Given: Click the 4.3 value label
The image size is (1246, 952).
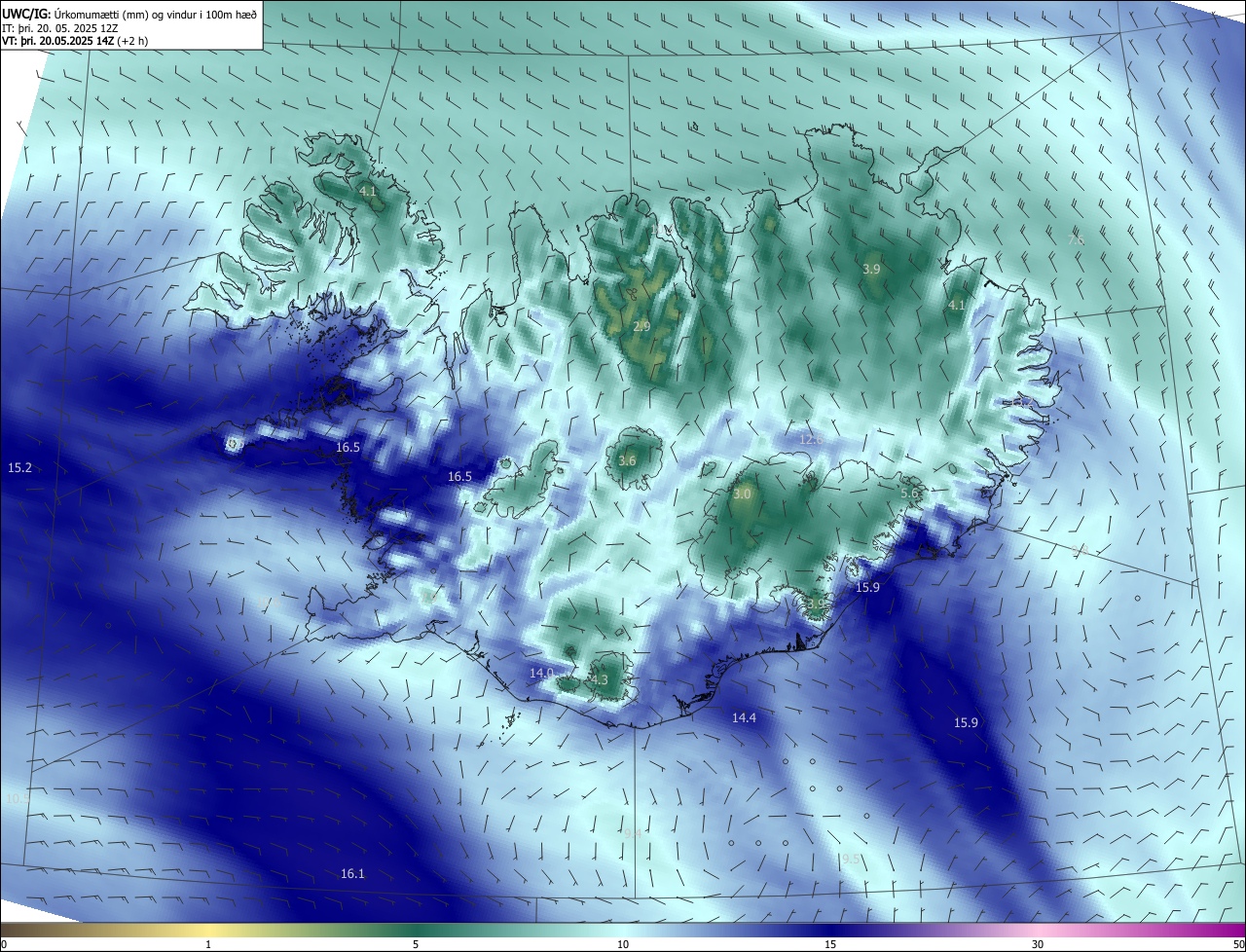Looking at the screenshot, I should click(599, 680).
